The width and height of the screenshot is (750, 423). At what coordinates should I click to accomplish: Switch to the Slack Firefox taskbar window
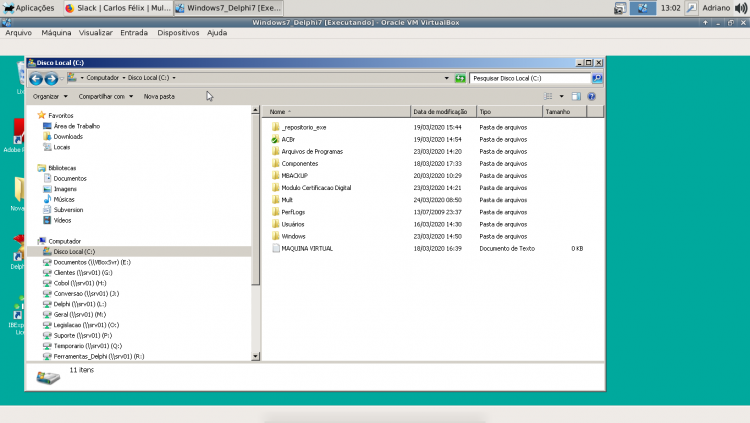coord(118,8)
